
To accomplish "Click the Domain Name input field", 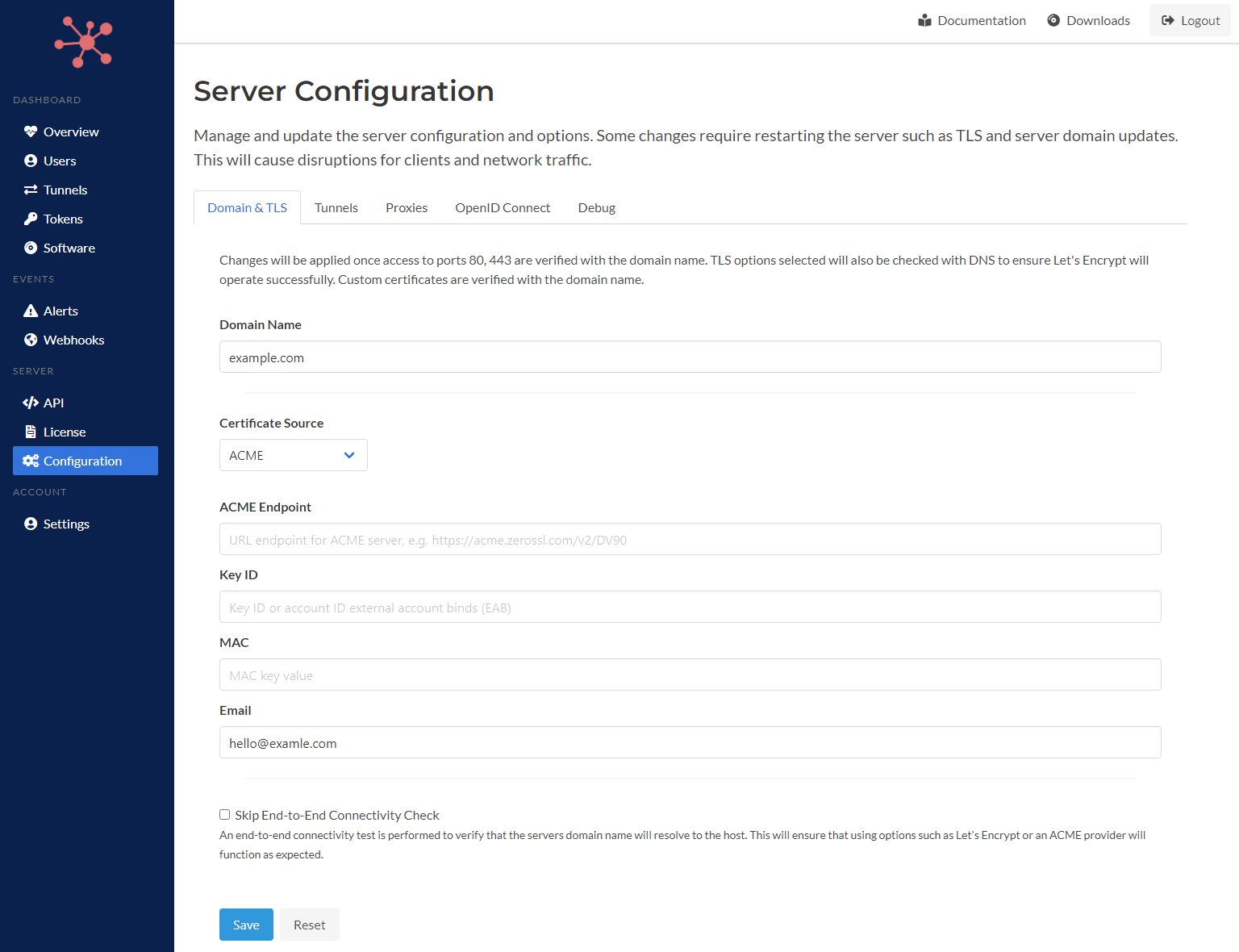I will [x=690, y=357].
